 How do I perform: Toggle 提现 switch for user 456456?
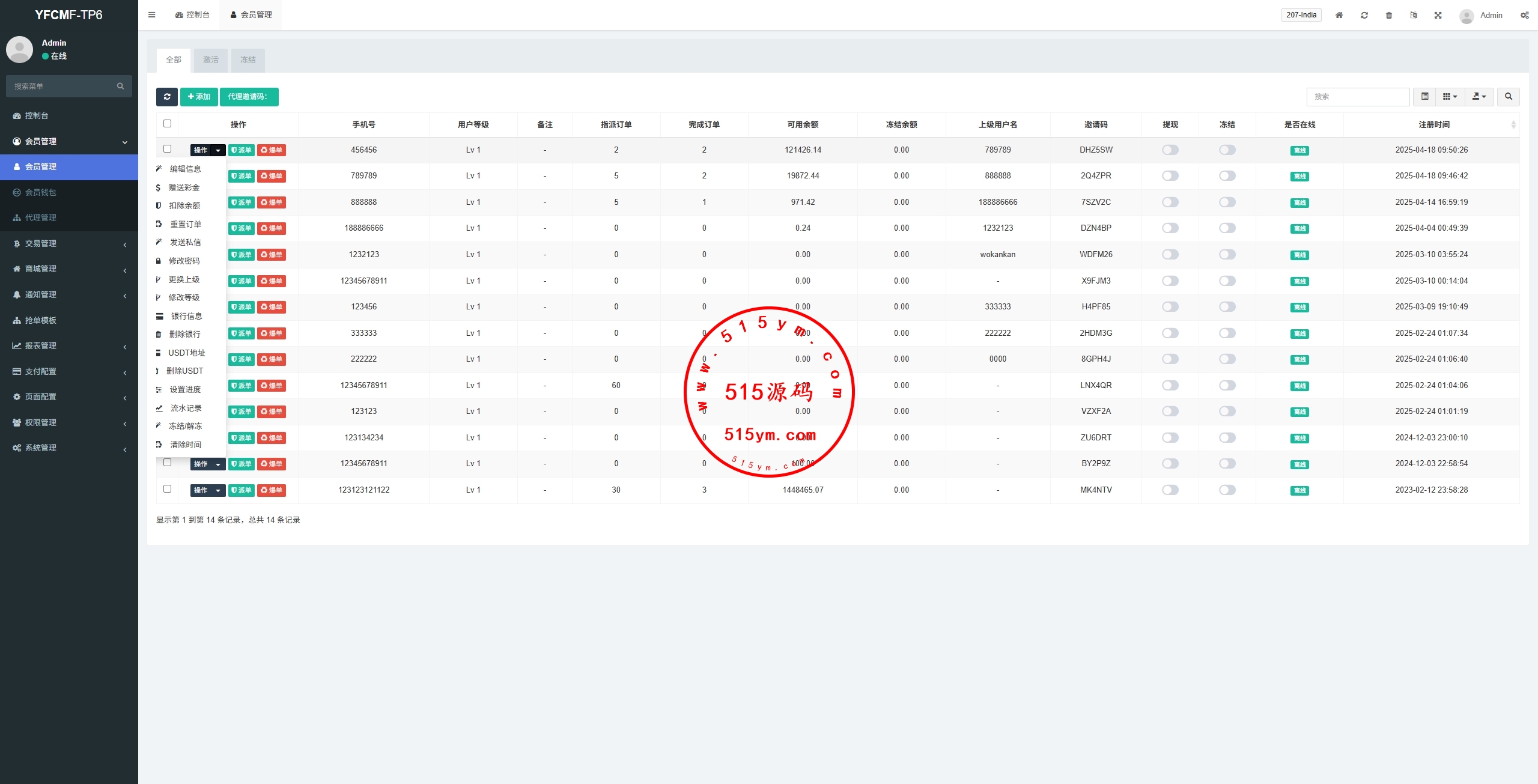[1170, 150]
